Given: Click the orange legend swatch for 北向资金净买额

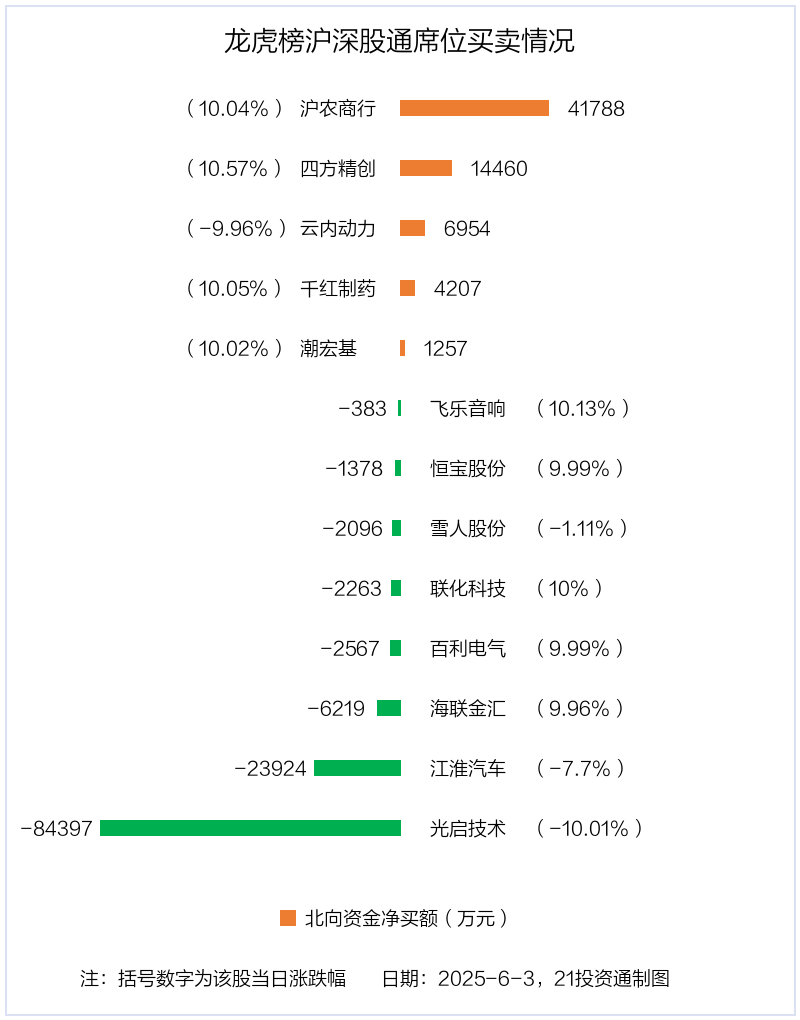Looking at the screenshot, I should pyautogui.click(x=288, y=918).
